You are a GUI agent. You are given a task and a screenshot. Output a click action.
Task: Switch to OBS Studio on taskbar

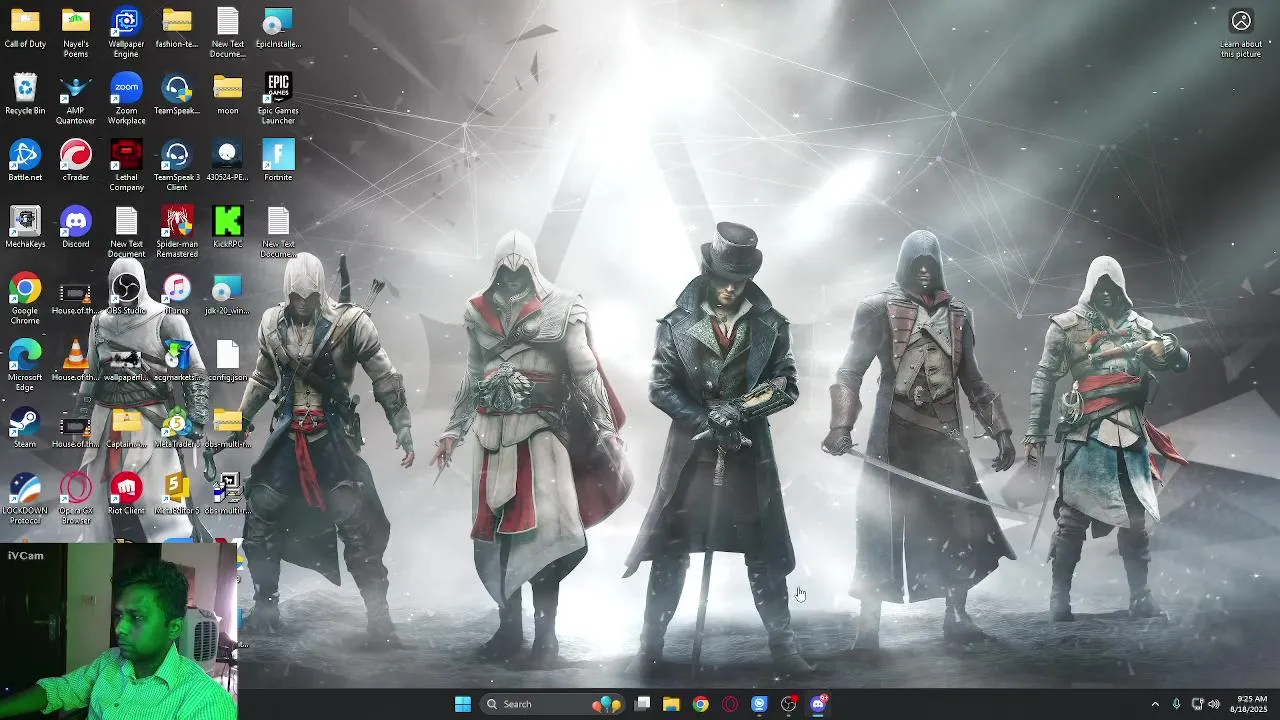(789, 704)
